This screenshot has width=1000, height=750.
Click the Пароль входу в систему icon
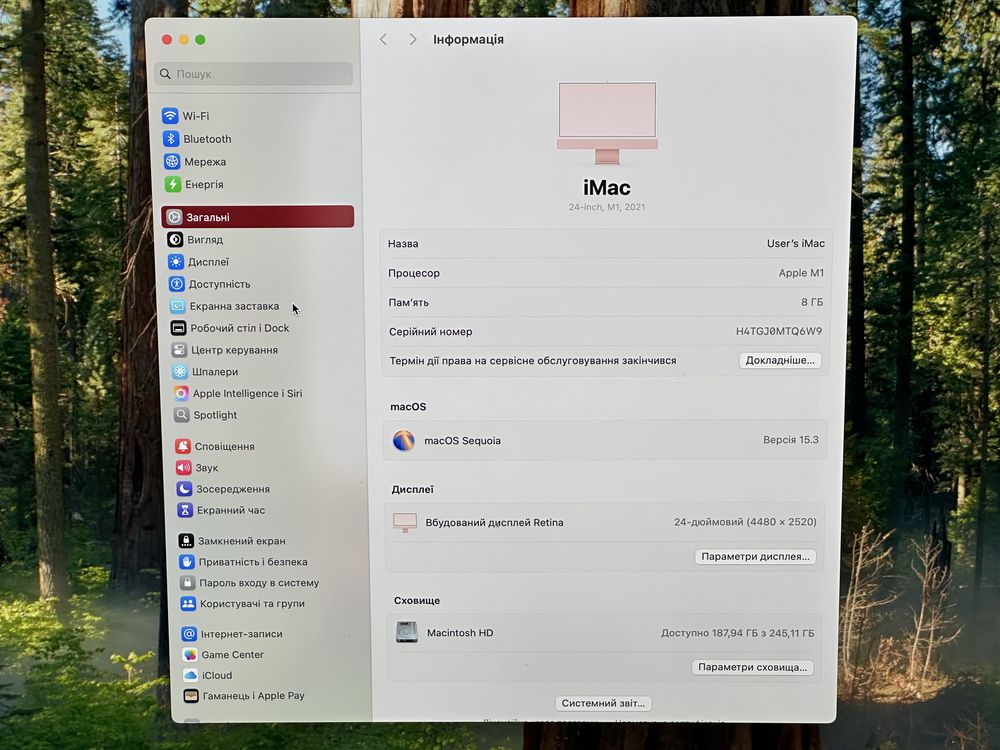[188, 582]
